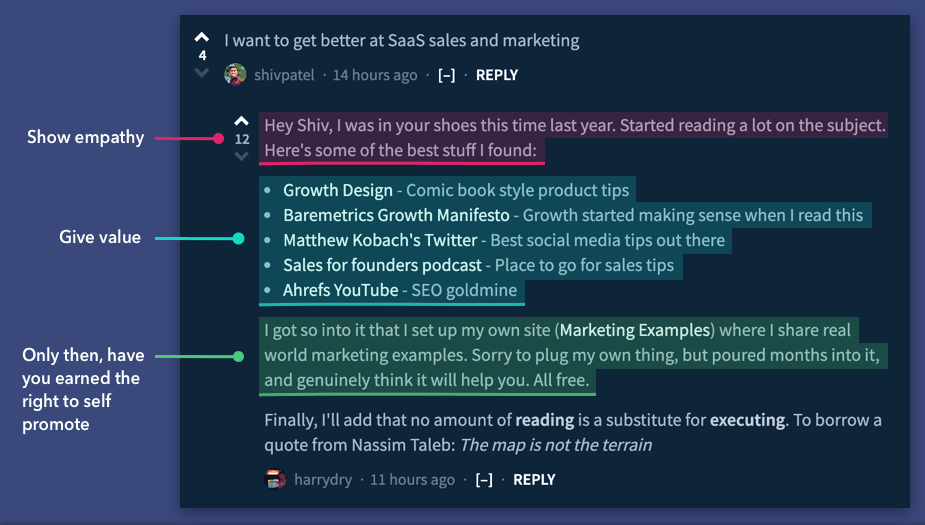Screen dimensions: 925x525
Task: Click the '14 hours ago' timestamp
Action: point(375,75)
